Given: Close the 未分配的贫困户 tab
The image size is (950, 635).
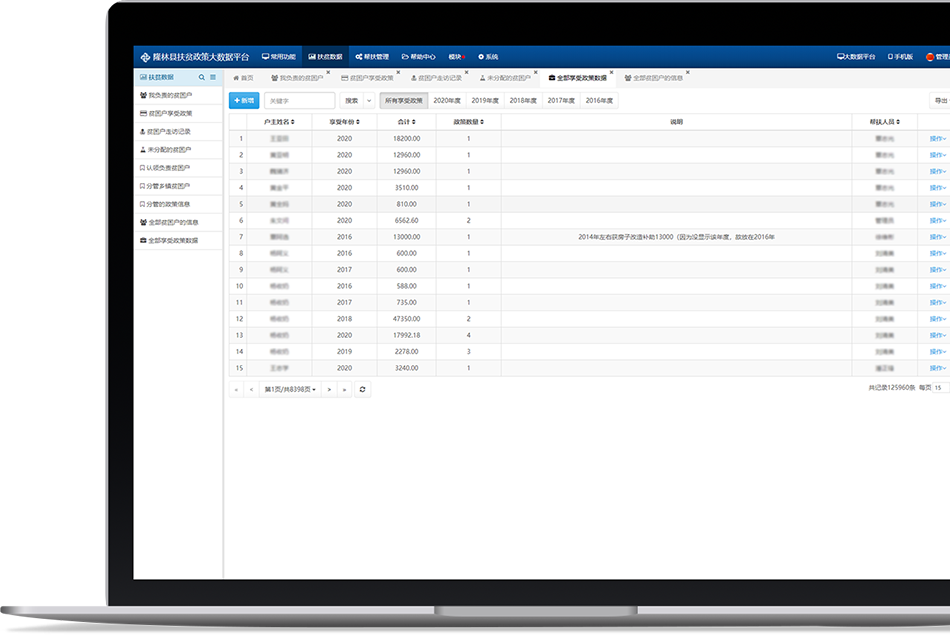Looking at the screenshot, I should [x=536, y=73].
